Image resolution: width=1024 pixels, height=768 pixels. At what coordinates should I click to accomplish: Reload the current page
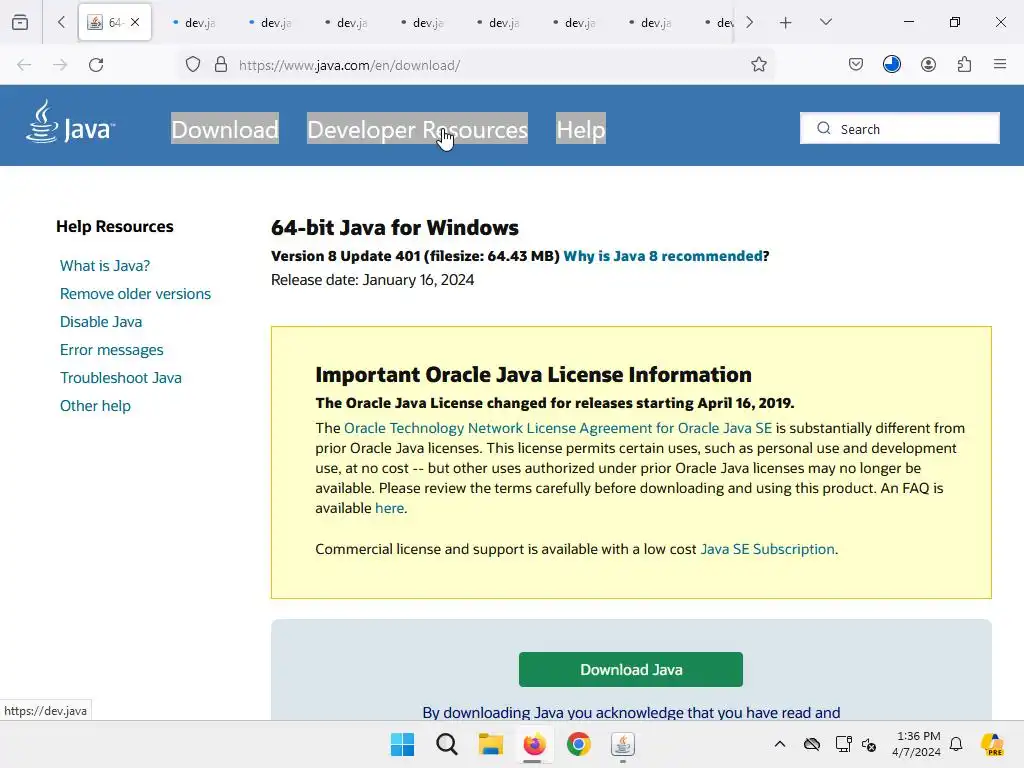point(96,65)
